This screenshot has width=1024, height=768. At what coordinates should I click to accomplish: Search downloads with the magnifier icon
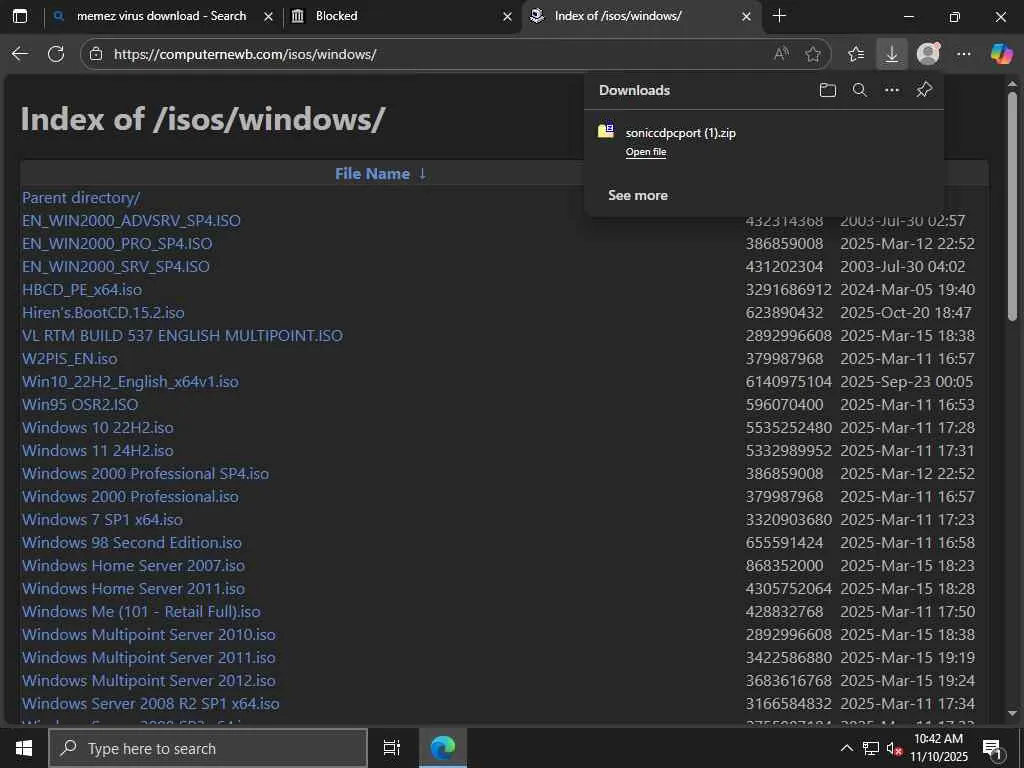pos(859,90)
